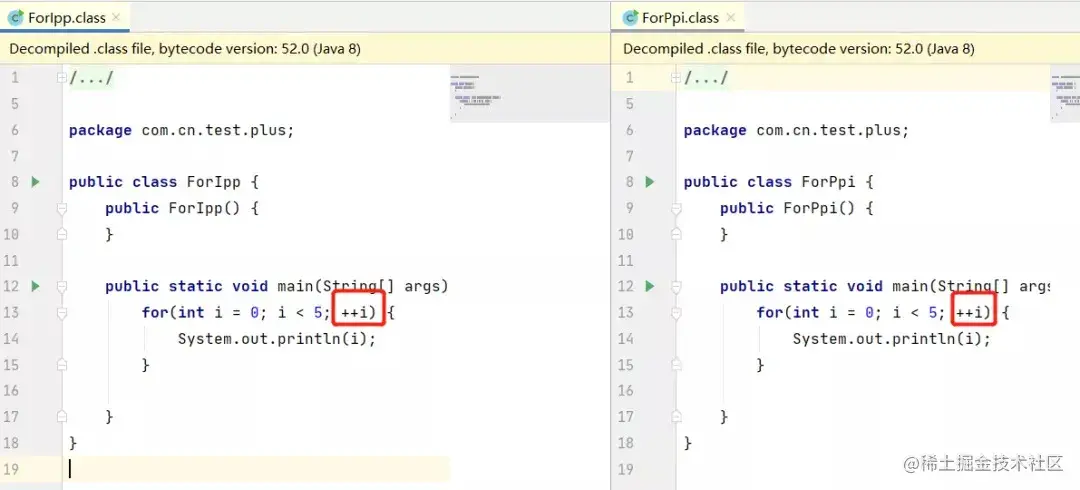Click line number 6 in ForIpp gutter

point(15,130)
